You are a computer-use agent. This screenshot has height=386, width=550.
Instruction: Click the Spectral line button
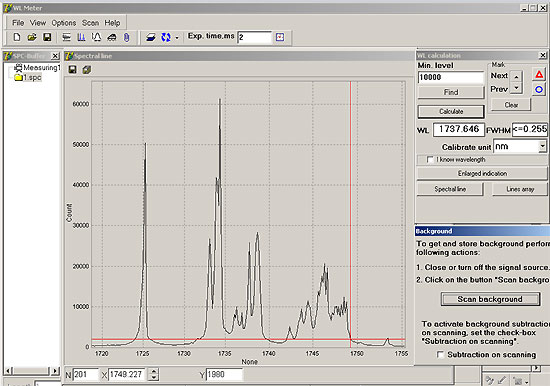tap(450, 189)
